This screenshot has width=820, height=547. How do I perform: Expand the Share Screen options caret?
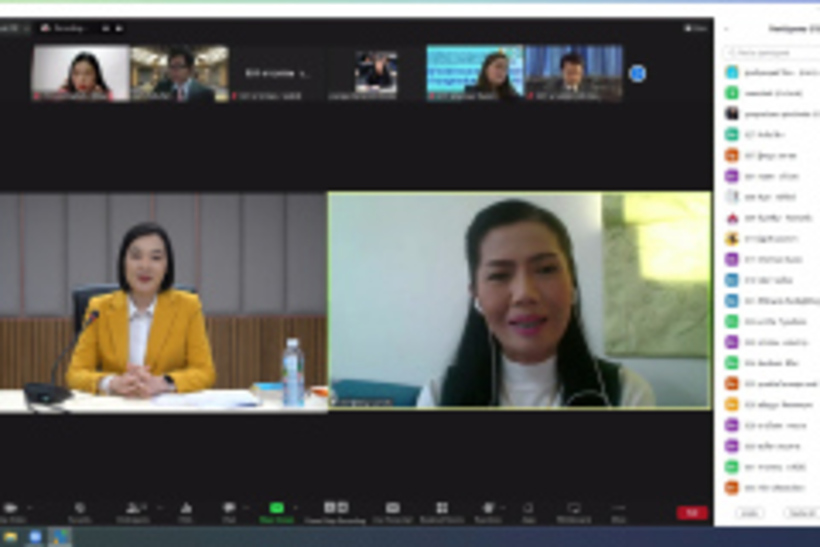[295, 507]
